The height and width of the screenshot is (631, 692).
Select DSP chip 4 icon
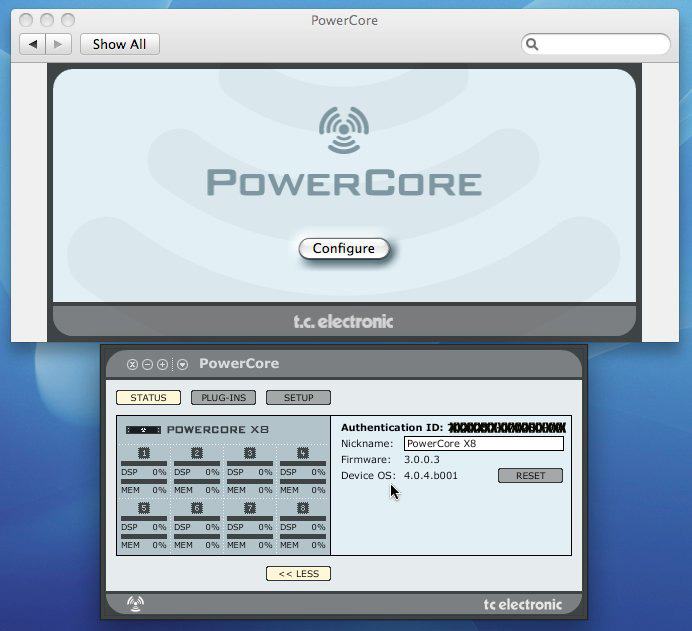(x=303, y=453)
